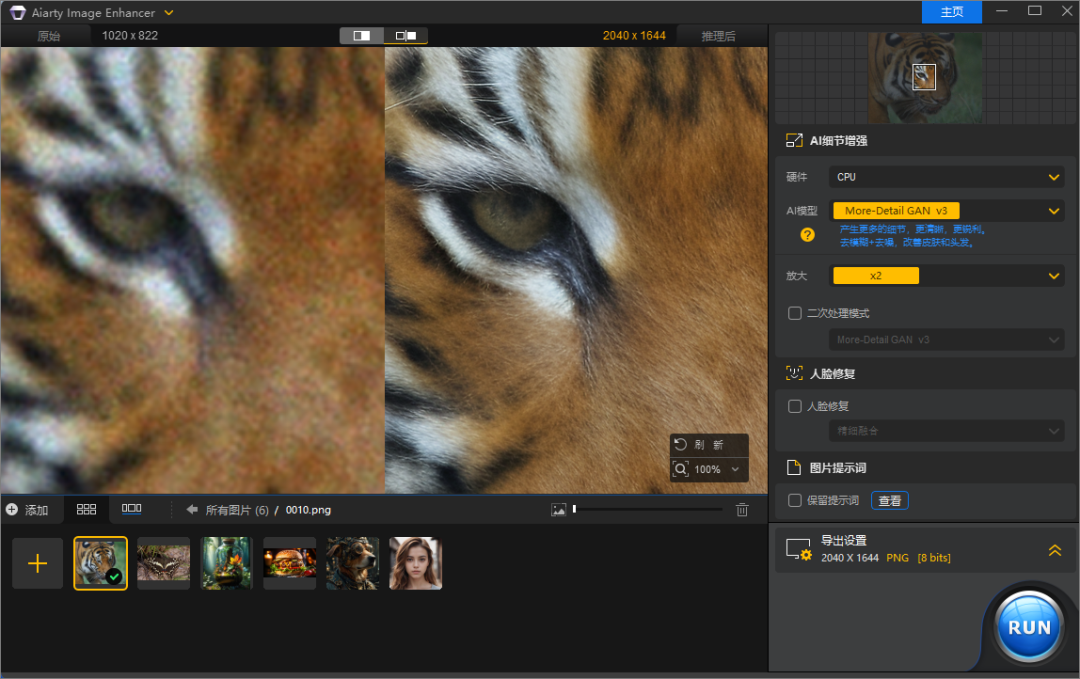1080x679 pixels.
Task: Click the AI细节增强 section icon
Action: (793, 140)
